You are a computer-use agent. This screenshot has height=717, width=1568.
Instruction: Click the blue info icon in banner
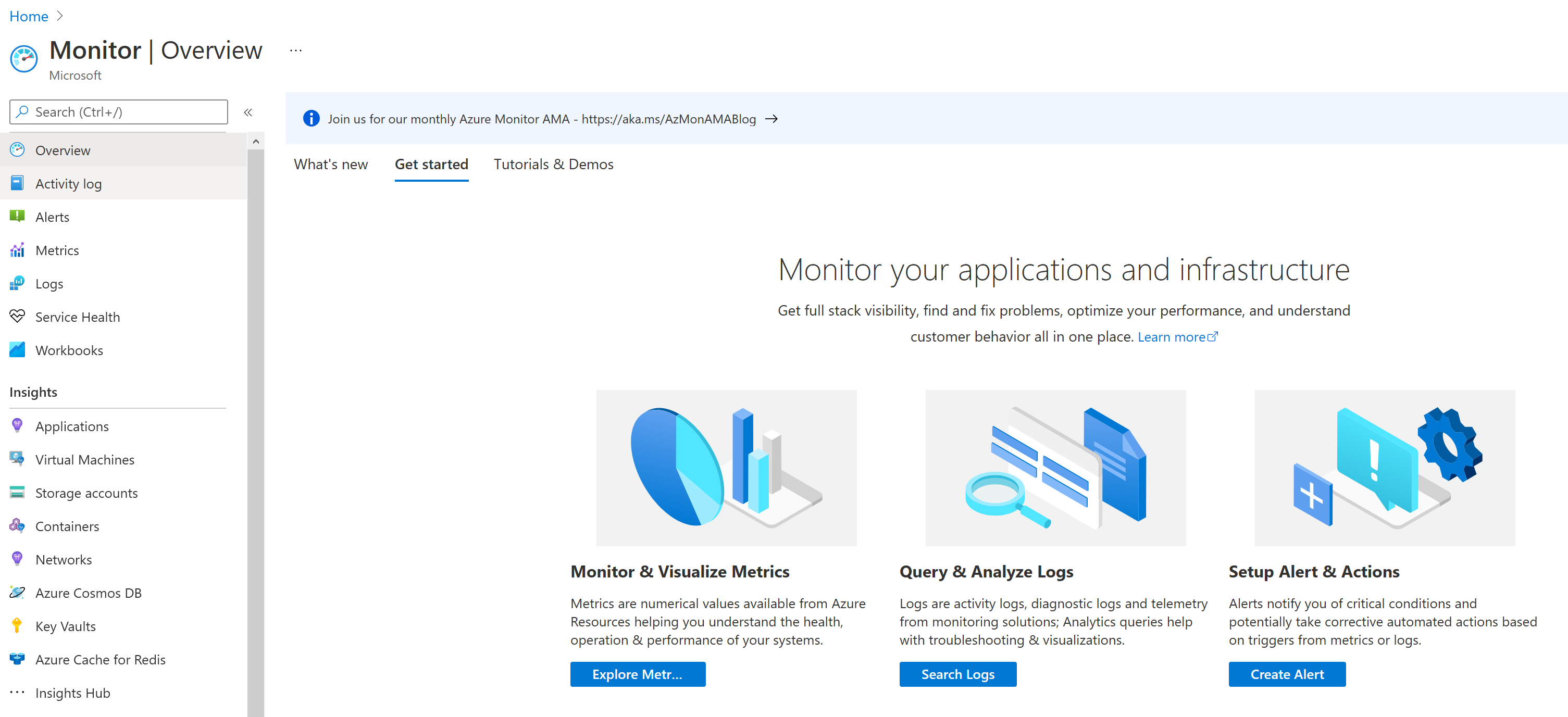(311, 119)
